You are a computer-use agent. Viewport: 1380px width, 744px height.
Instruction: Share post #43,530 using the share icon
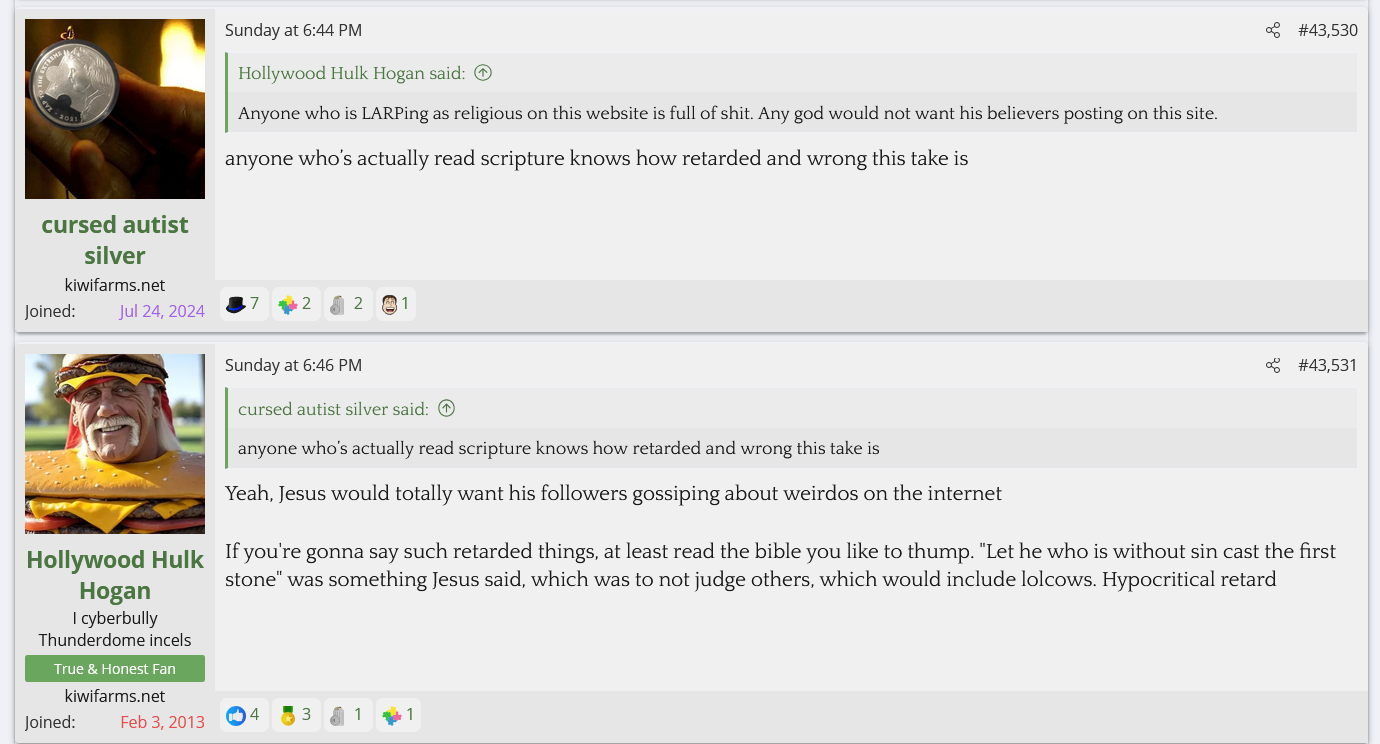[x=1272, y=30]
